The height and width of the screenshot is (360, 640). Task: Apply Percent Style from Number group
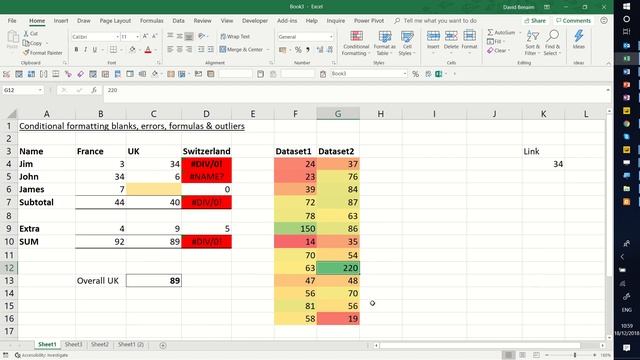click(298, 50)
